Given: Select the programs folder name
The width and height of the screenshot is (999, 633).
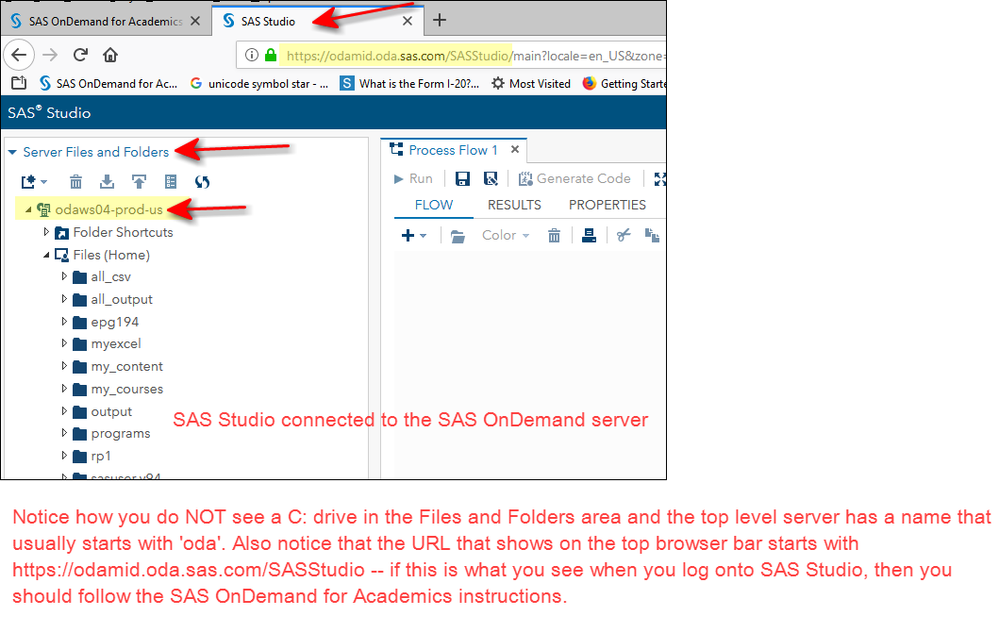Looking at the screenshot, I should [120, 434].
